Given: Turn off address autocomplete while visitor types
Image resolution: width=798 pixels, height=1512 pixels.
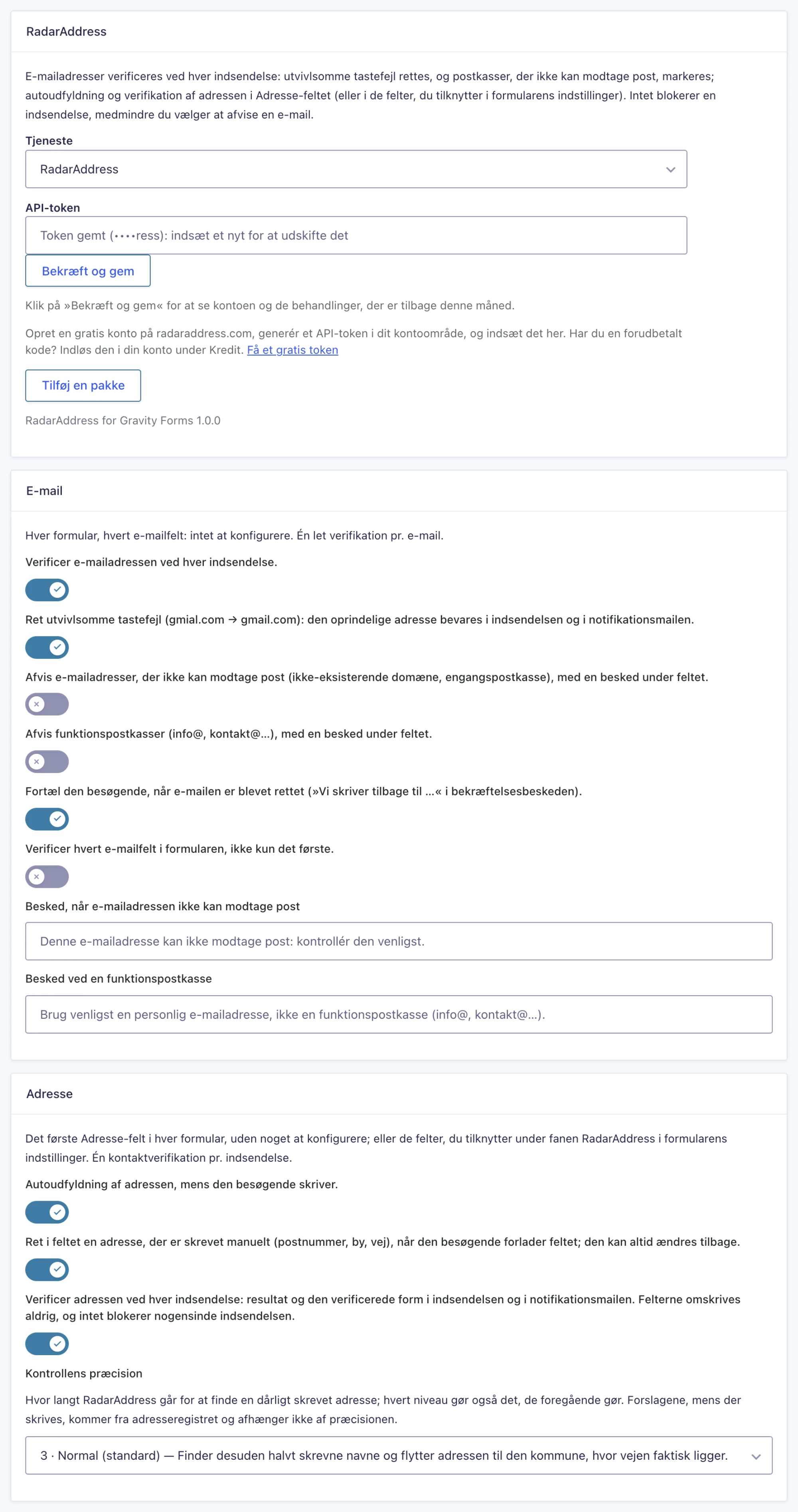Looking at the screenshot, I should pyautogui.click(x=47, y=1212).
